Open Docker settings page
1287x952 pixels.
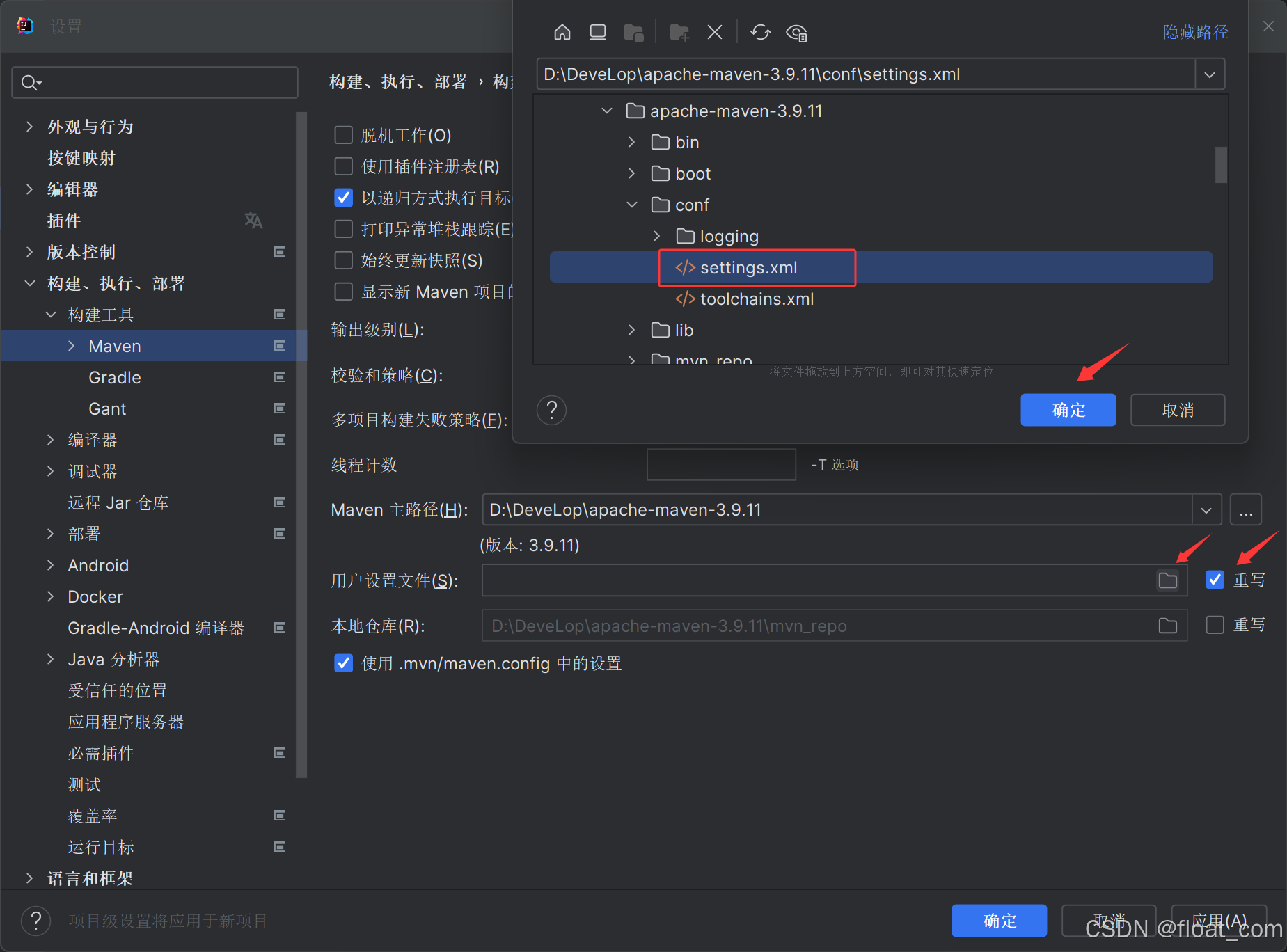[x=95, y=596]
